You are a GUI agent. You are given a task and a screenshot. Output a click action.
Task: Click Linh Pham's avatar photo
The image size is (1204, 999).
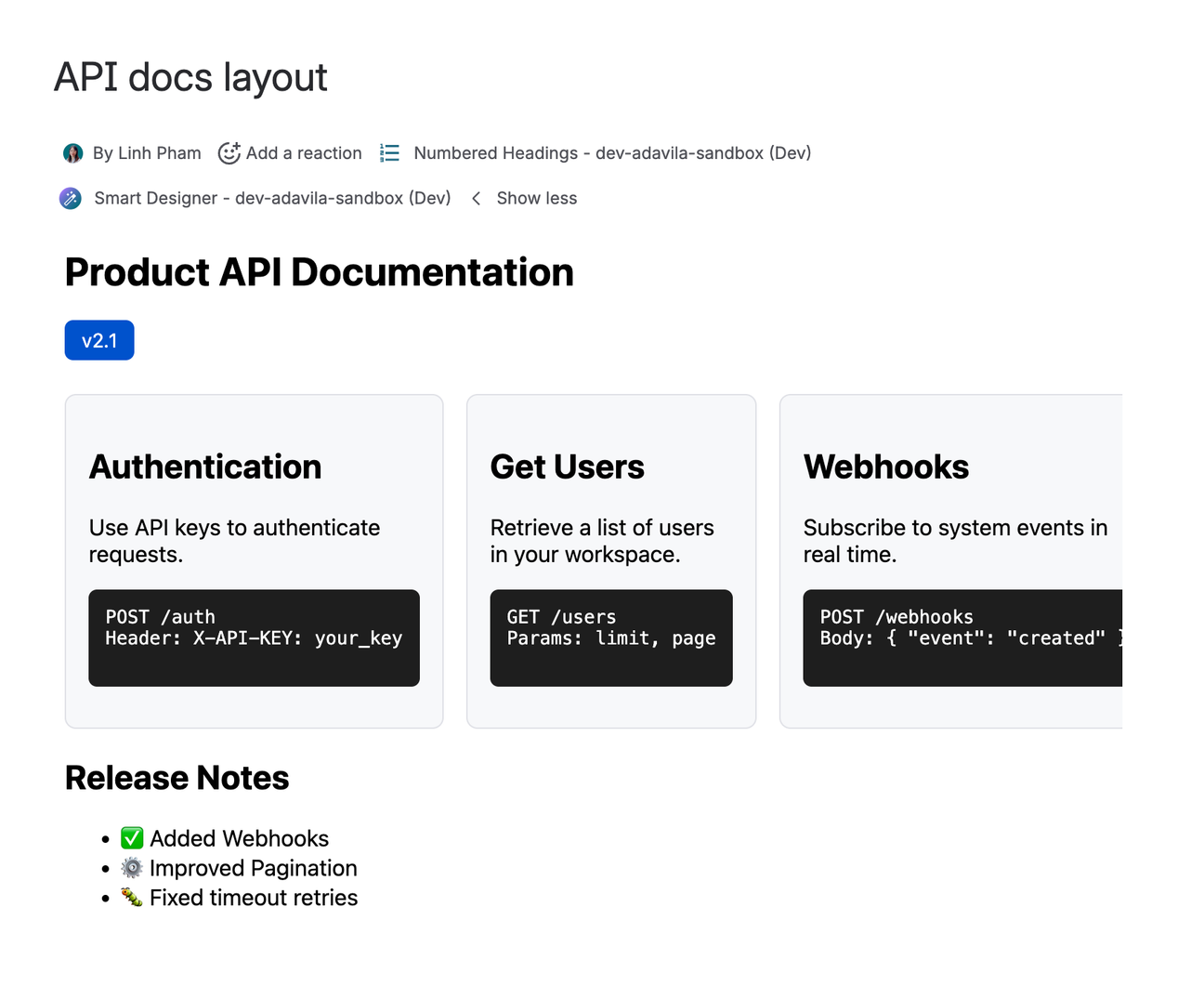pos(72,152)
